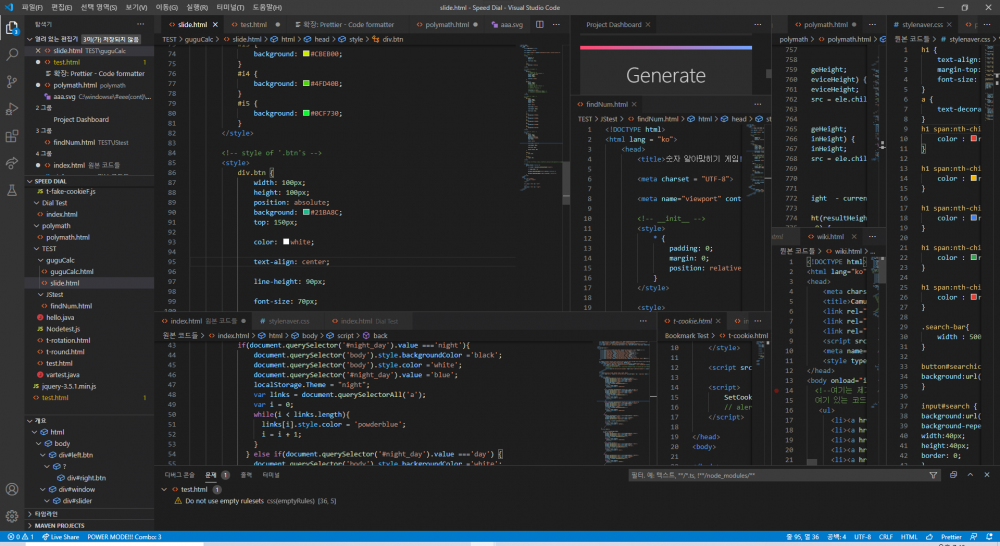
Task: Close the bottom panel with the X icon
Action: click(x=987, y=475)
